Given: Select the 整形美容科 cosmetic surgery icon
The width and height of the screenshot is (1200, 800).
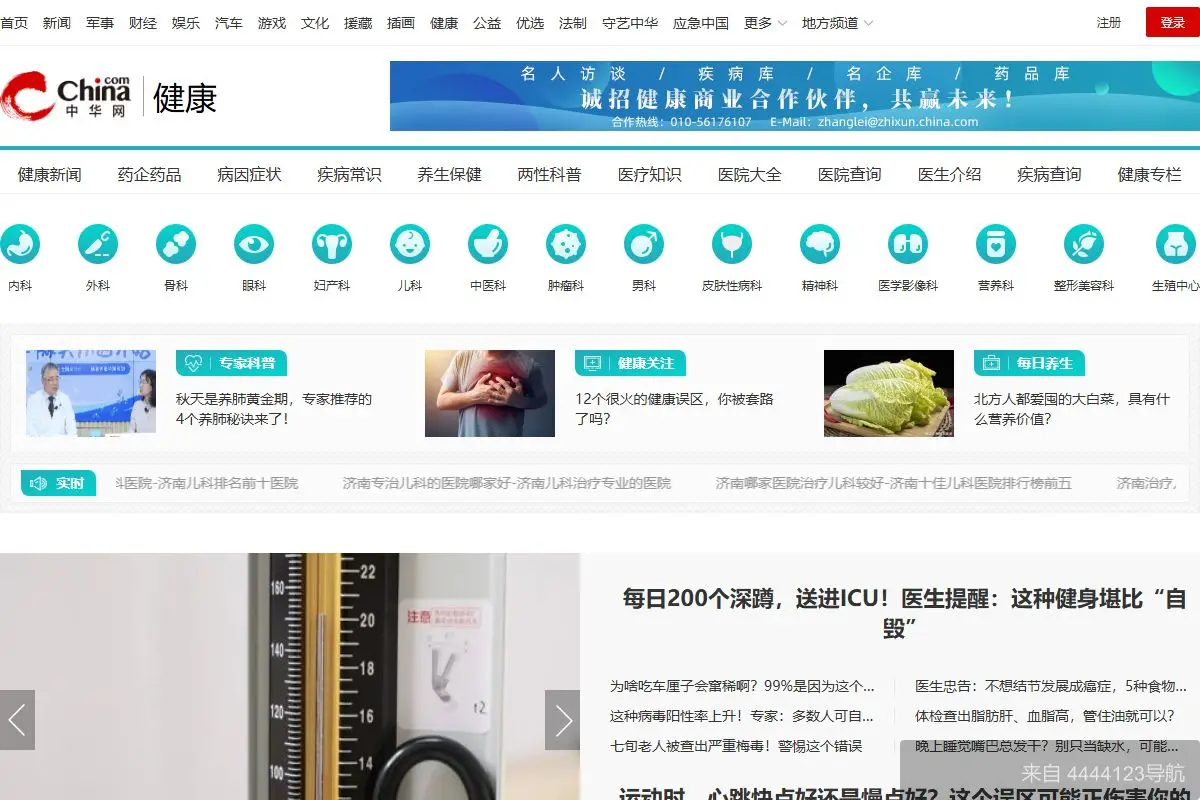Looking at the screenshot, I should pos(1084,242).
